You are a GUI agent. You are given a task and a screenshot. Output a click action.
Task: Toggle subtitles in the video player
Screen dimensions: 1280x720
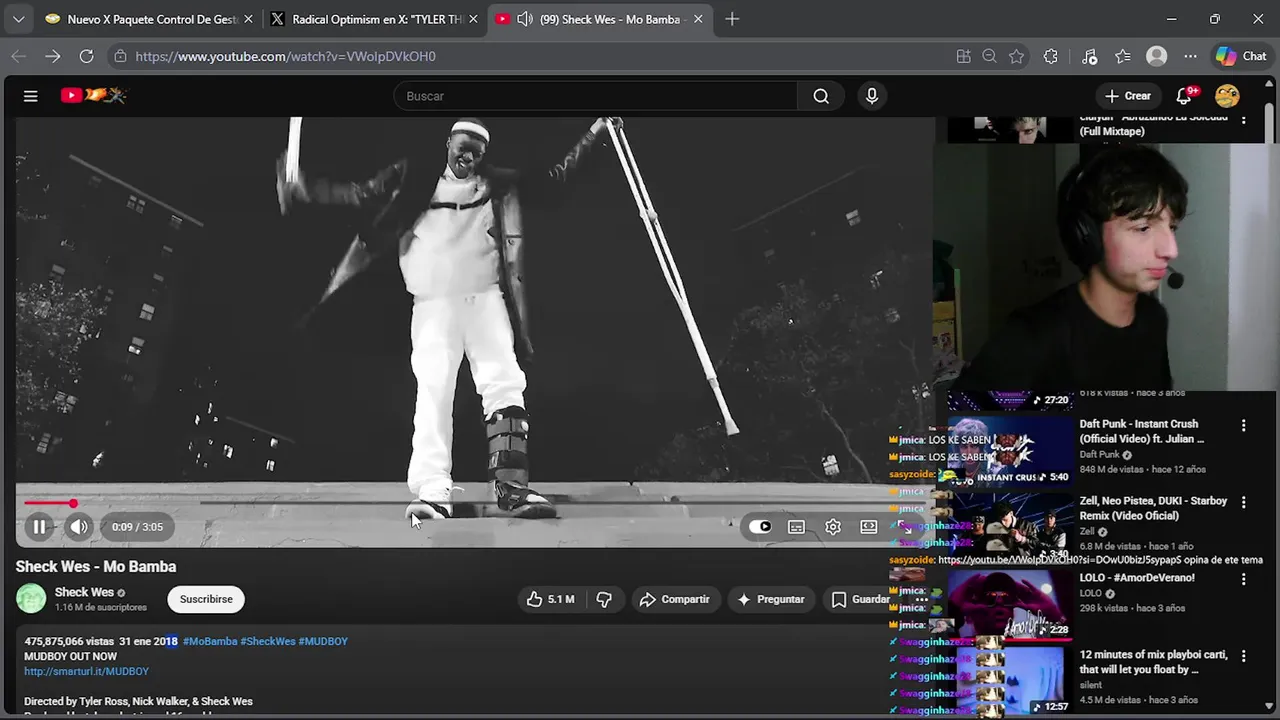(796, 527)
